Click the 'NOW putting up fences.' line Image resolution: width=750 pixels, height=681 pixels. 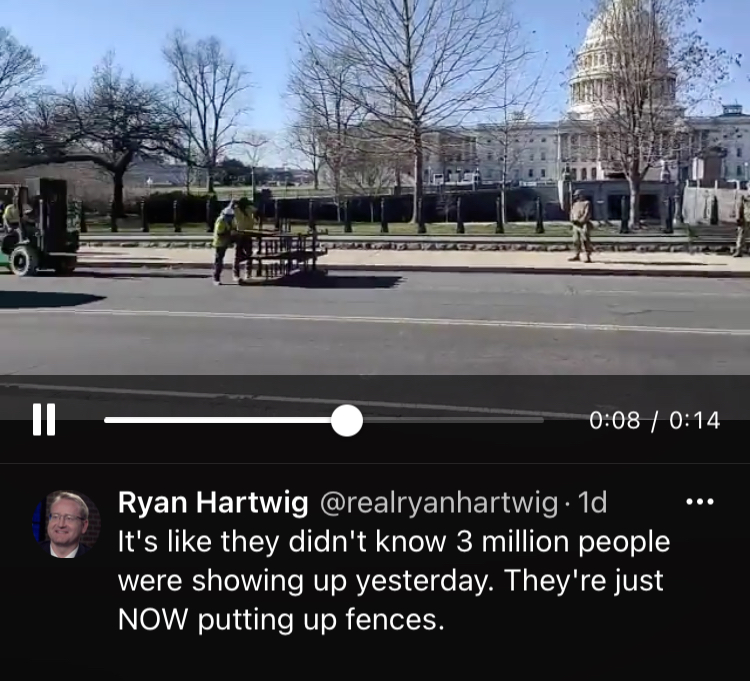point(281,620)
